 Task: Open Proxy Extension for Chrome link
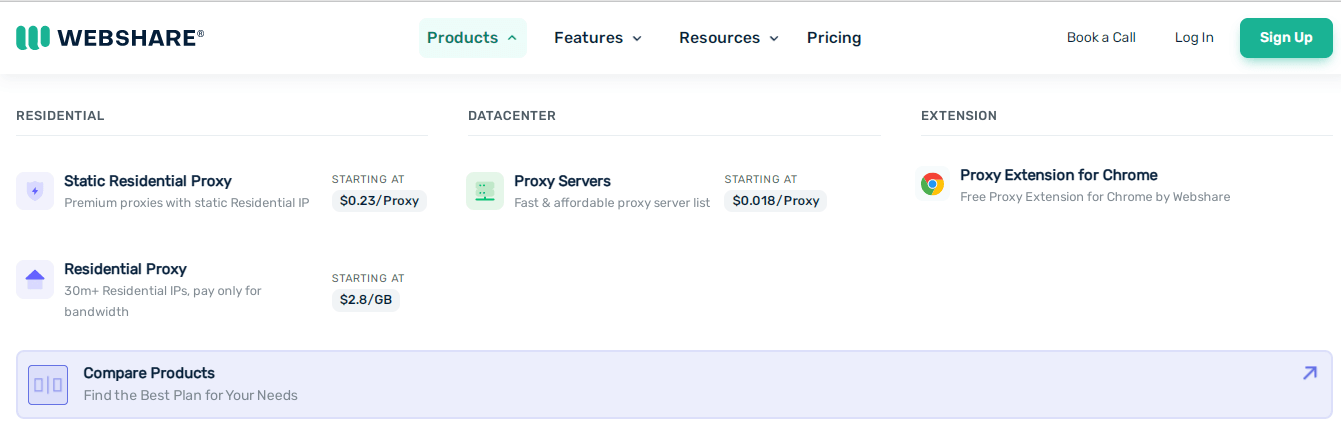click(1058, 175)
